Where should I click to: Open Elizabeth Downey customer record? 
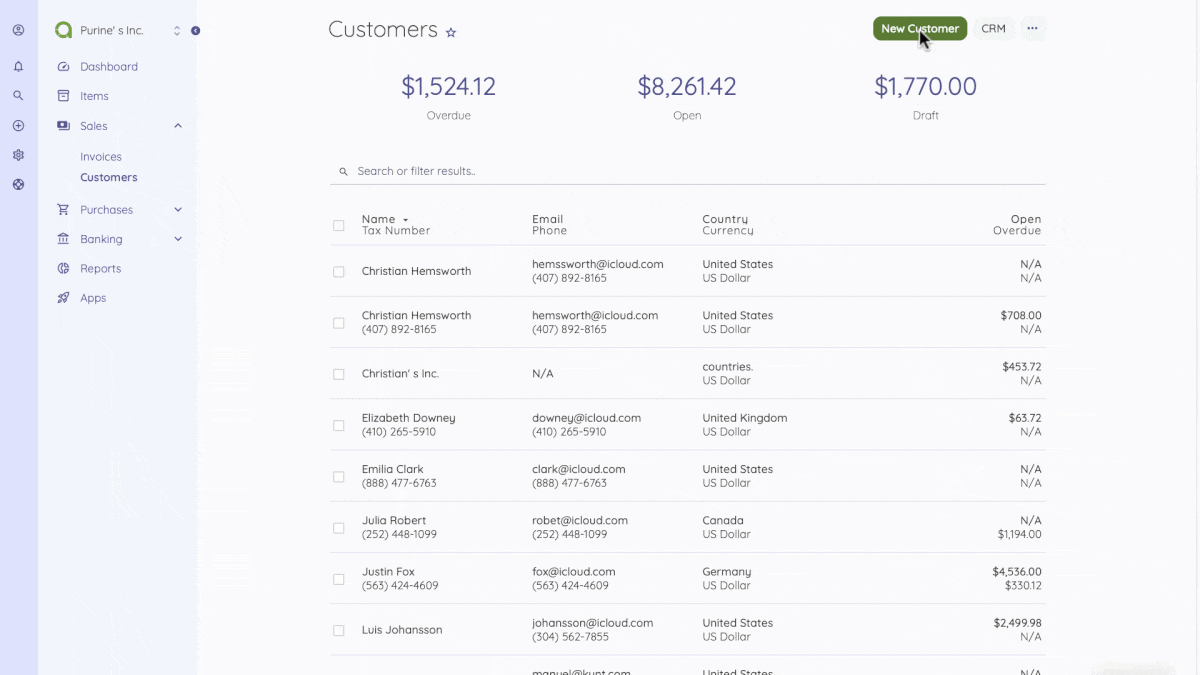tap(408, 418)
